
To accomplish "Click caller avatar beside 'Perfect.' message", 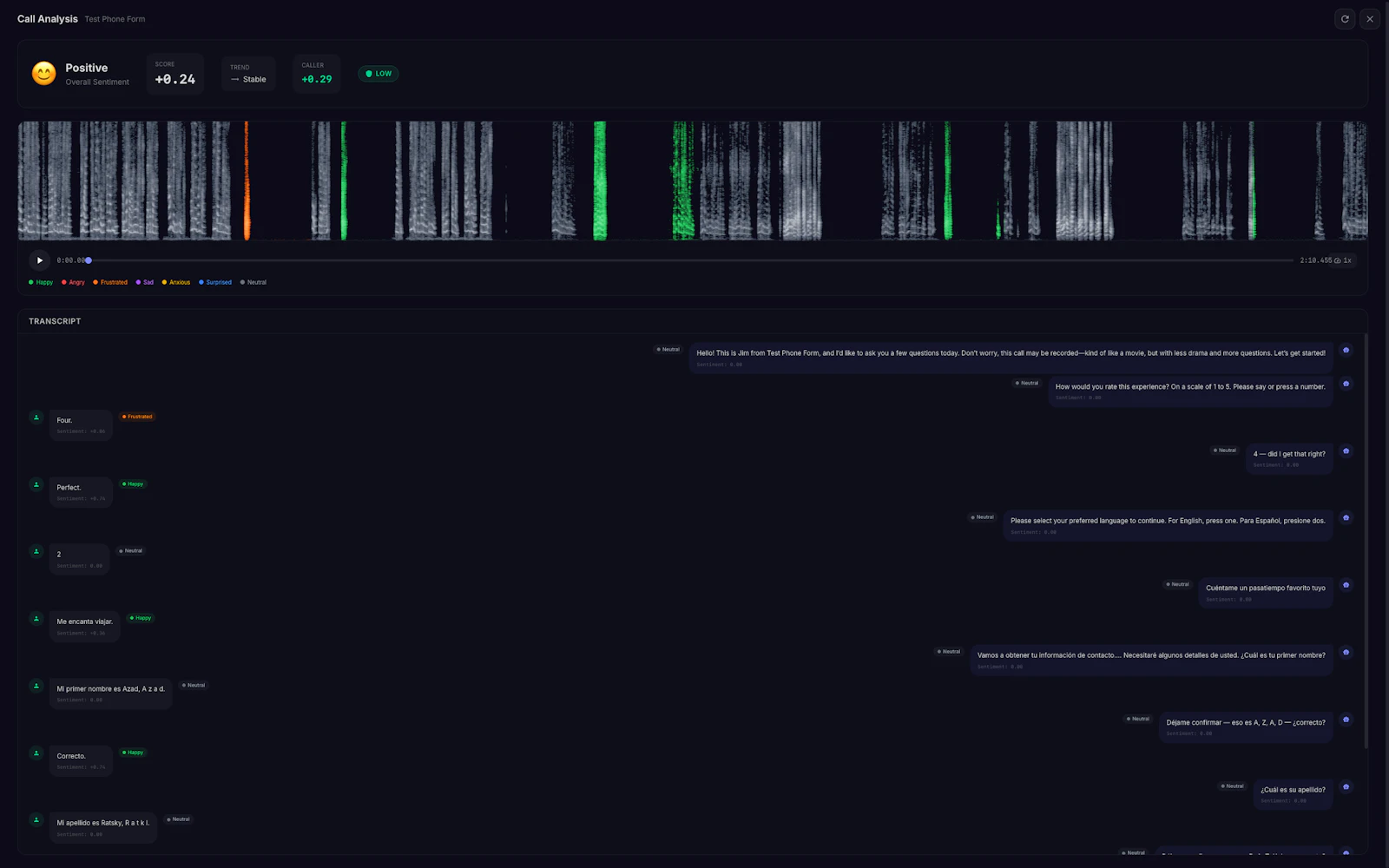I will [x=36, y=484].
